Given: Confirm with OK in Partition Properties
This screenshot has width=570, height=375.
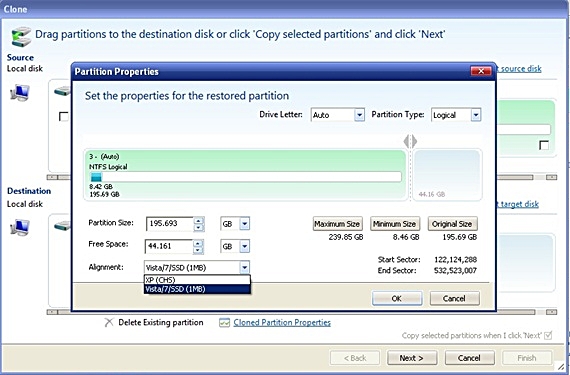Looking at the screenshot, I should click(x=397, y=298).
